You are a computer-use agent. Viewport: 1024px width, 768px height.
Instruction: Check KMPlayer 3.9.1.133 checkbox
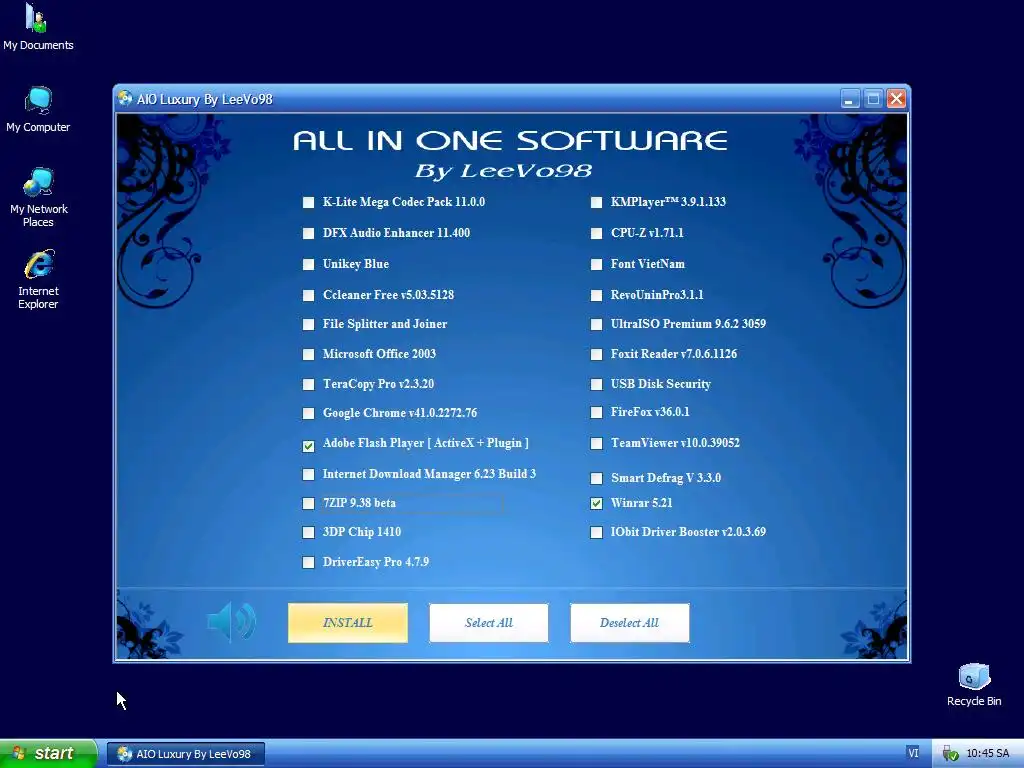[x=596, y=202]
